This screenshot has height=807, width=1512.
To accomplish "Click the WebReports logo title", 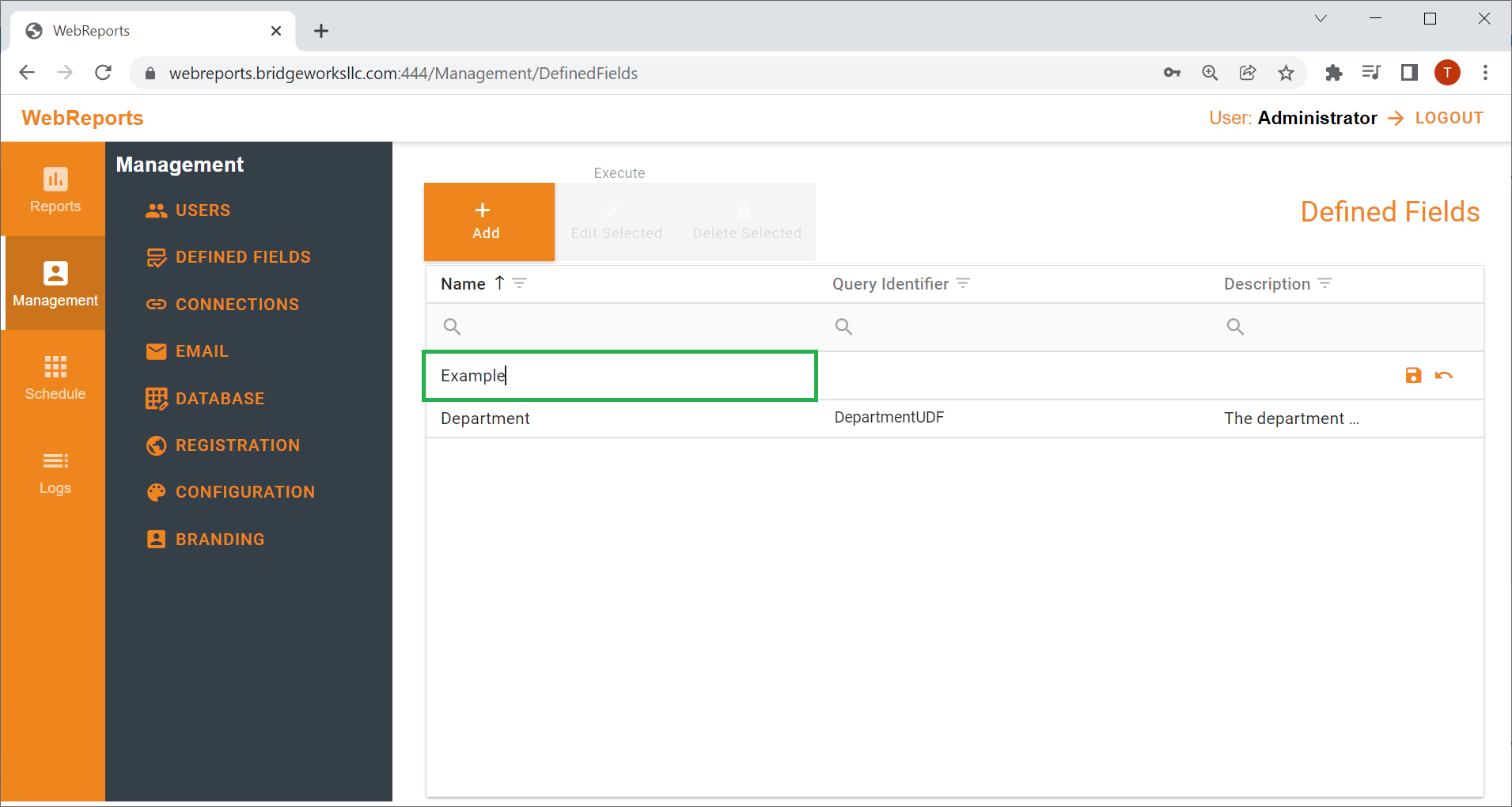I will (82, 118).
